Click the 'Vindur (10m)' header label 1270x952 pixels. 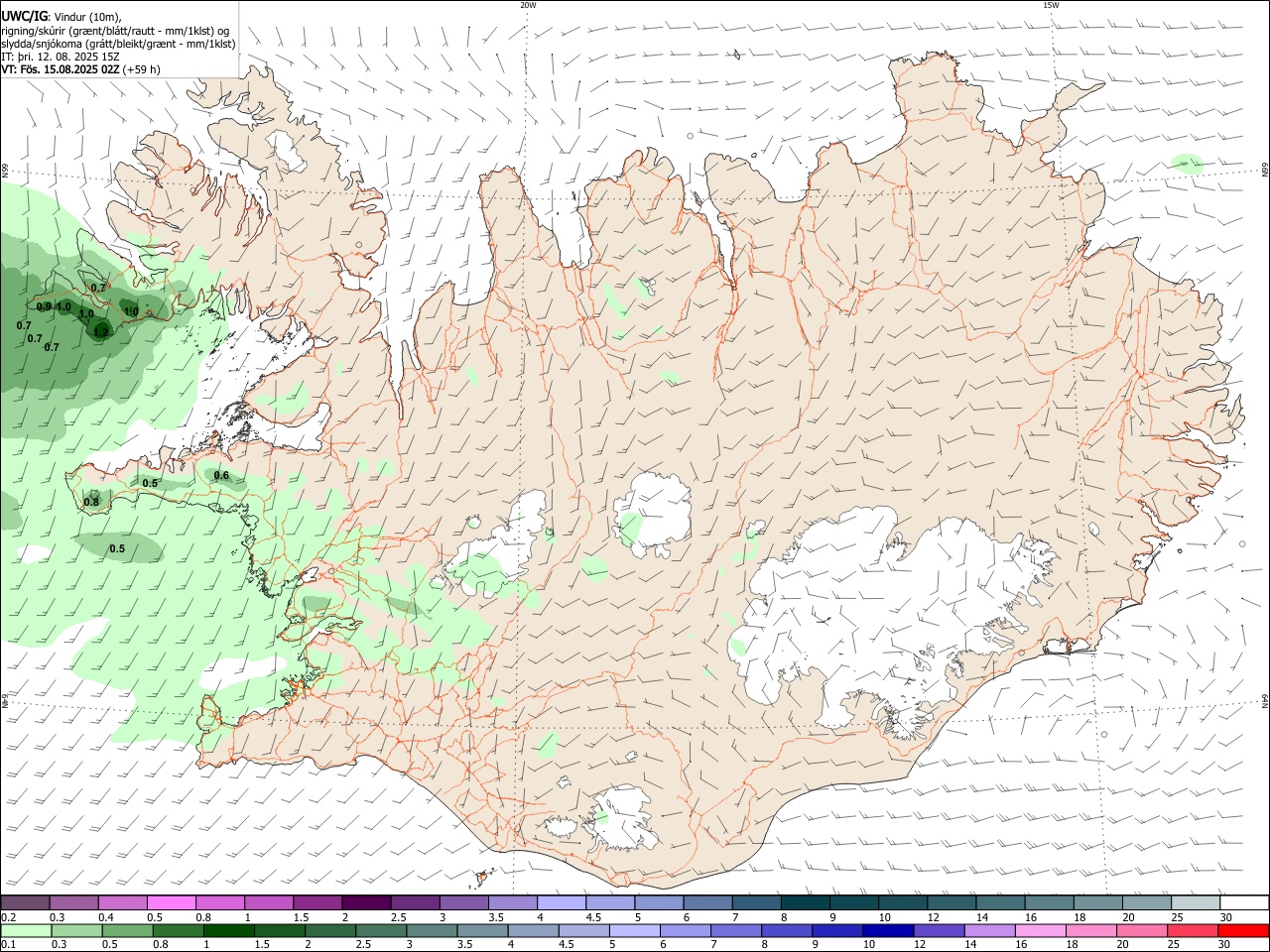click(x=87, y=17)
